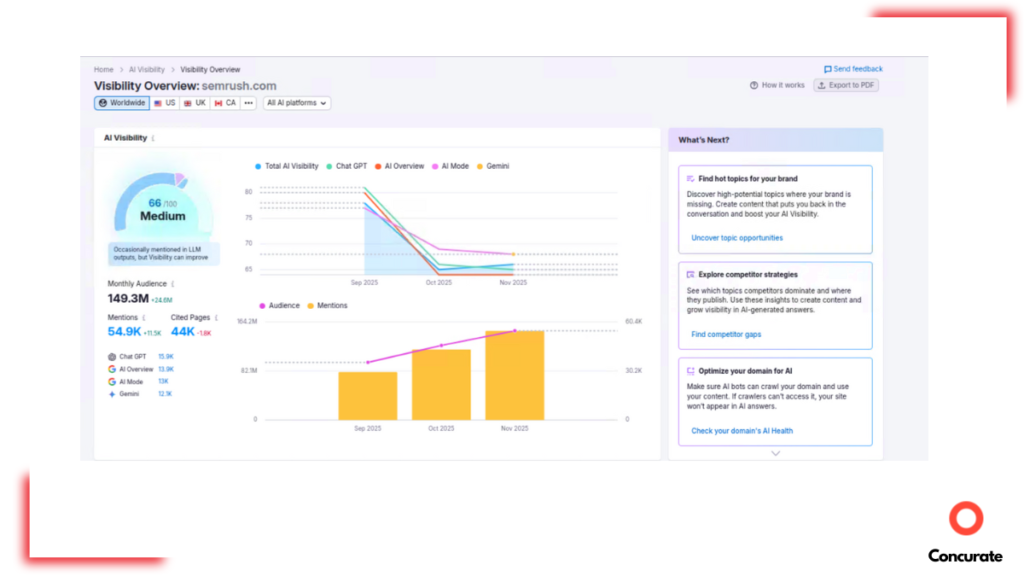Navigate to AI Visibility breadcrumb
This screenshot has height=576, width=1024.
[x=144, y=69]
